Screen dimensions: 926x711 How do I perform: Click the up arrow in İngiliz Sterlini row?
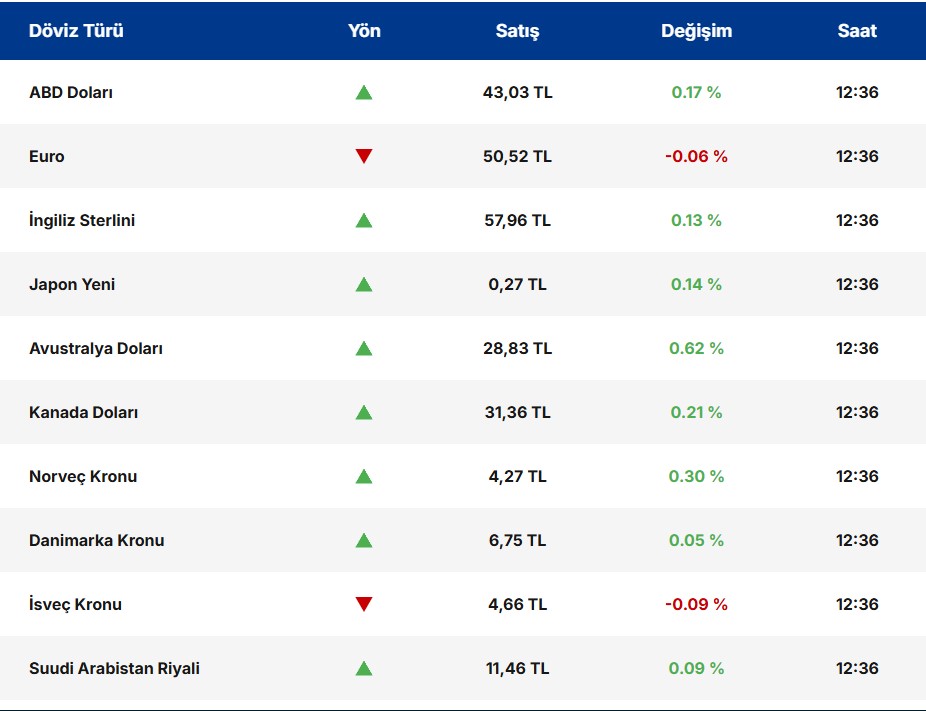pos(364,221)
